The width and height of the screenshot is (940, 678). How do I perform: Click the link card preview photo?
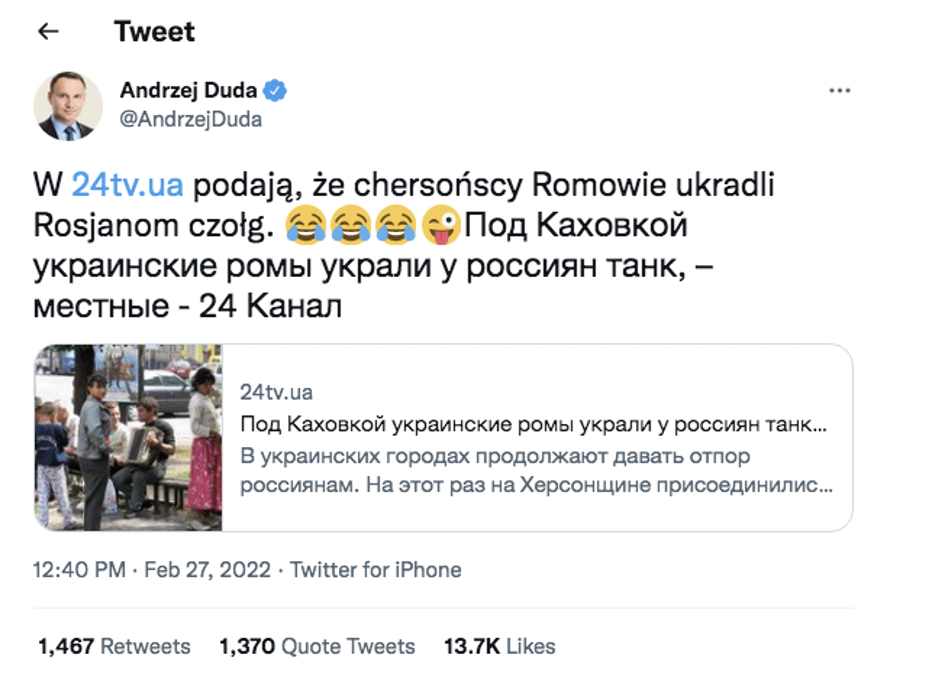pyautogui.click(x=128, y=437)
